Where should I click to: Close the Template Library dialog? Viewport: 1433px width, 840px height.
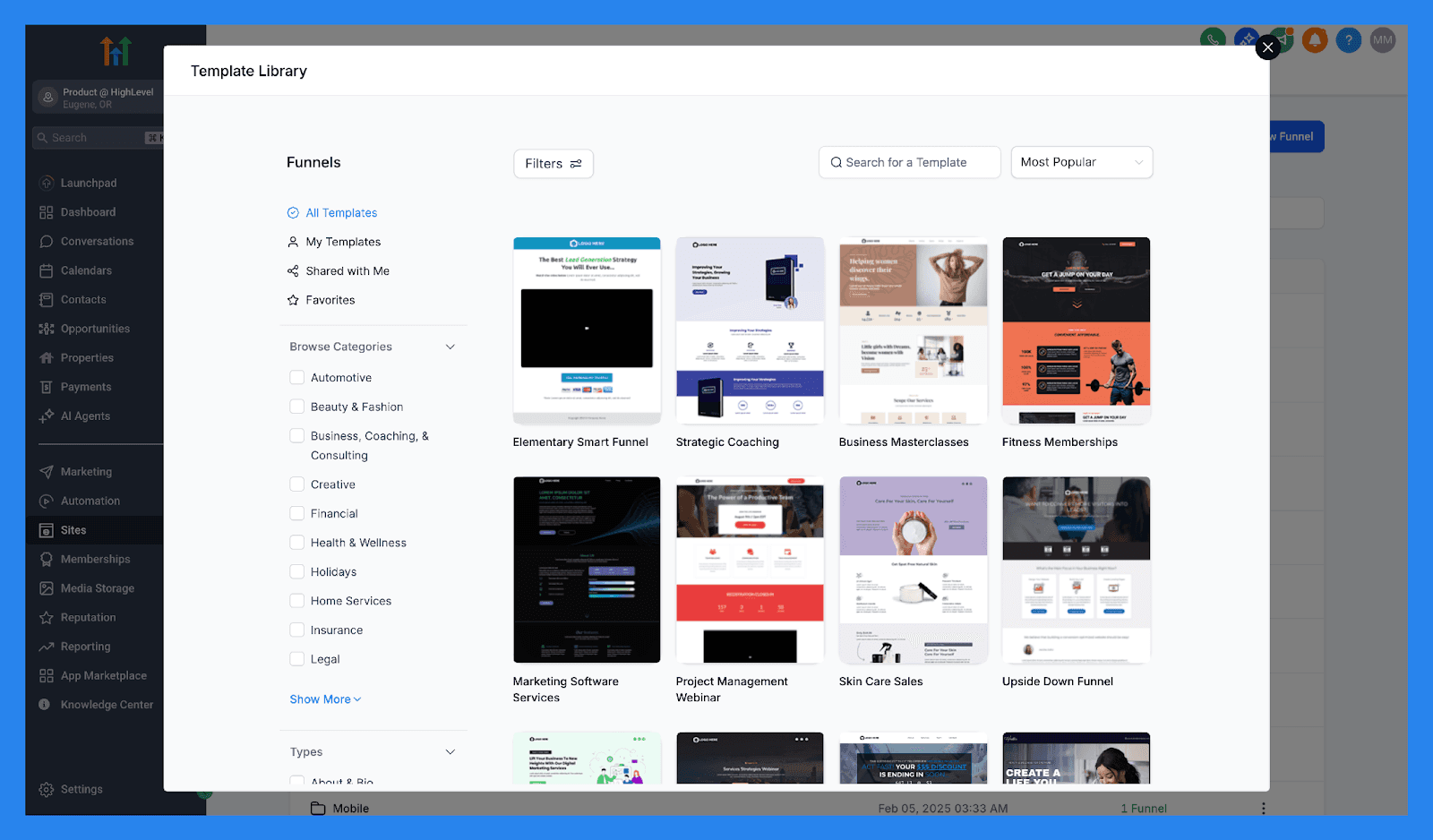pos(1267,47)
